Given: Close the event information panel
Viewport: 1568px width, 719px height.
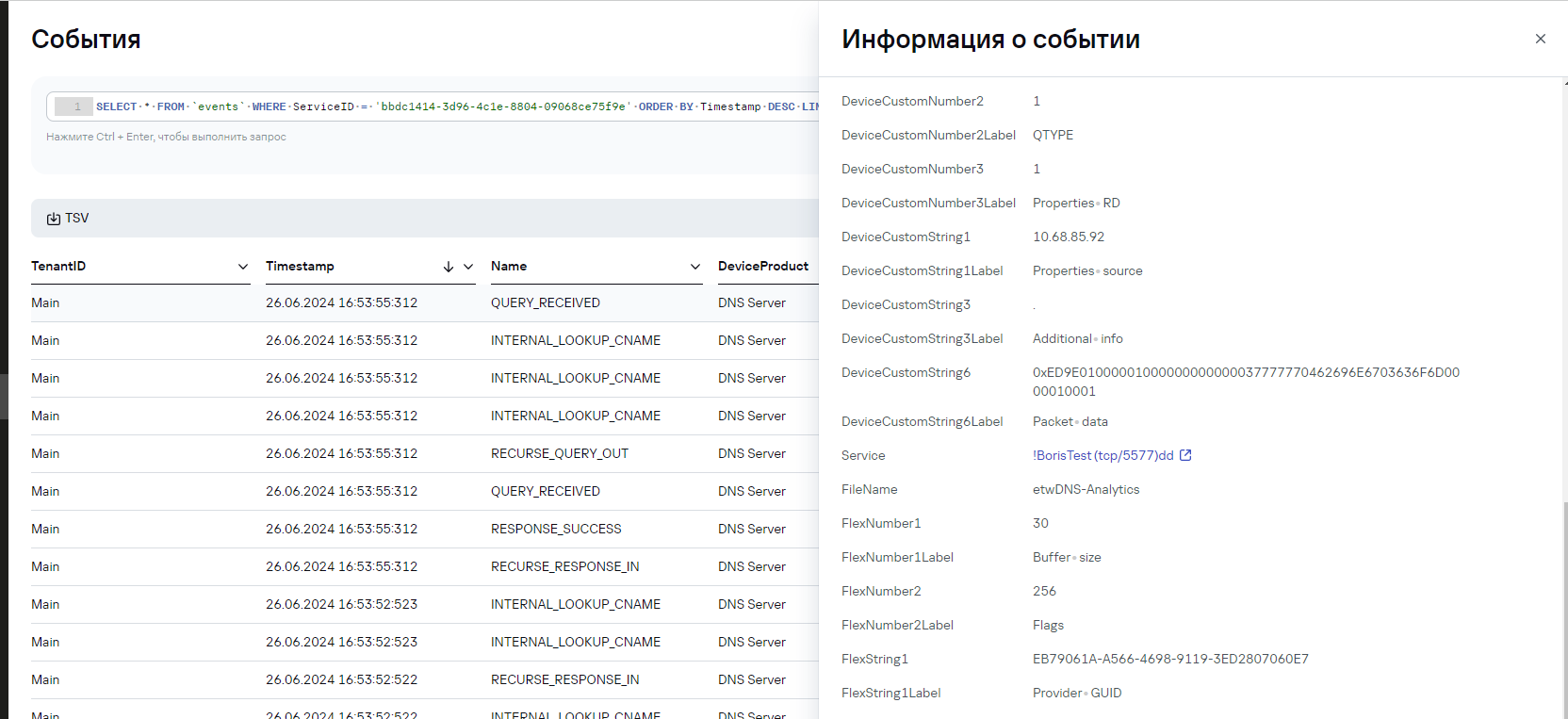Looking at the screenshot, I should tap(1540, 39).
